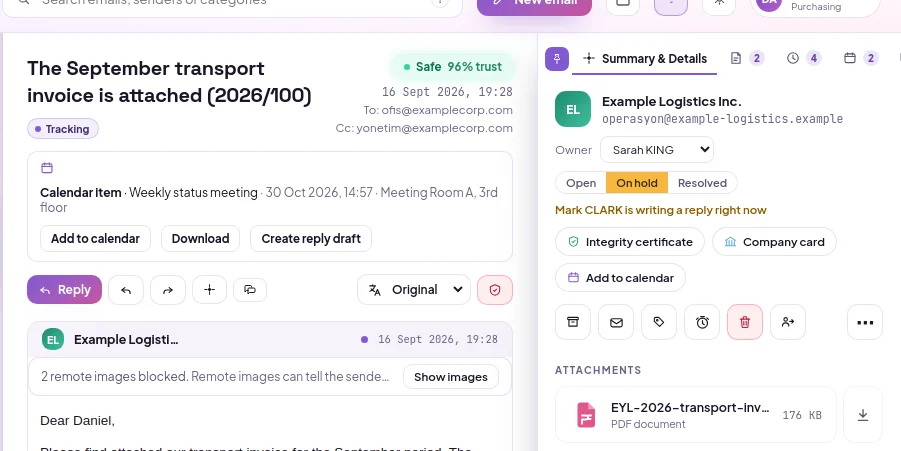Open the three-dots more actions menu
901x451 pixels.
865,322
